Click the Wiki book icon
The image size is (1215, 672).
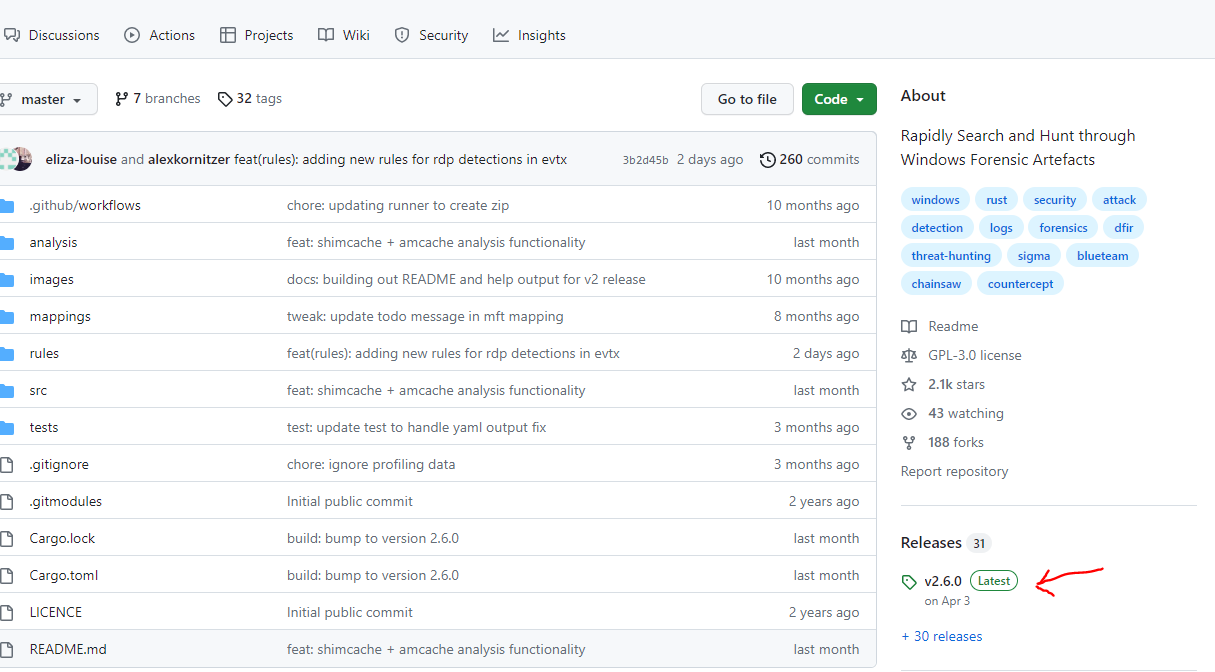tap(326, 35)
